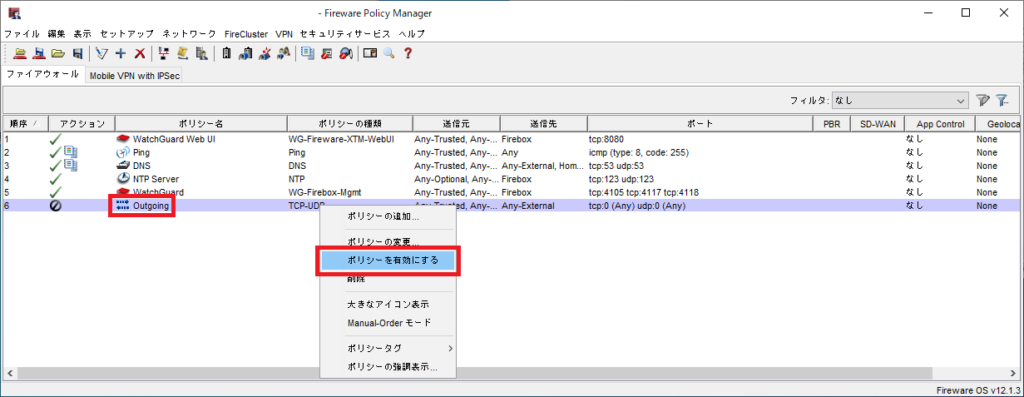Click the blue plus add policy icon
1024x397 pixels.
coord(120,54)
